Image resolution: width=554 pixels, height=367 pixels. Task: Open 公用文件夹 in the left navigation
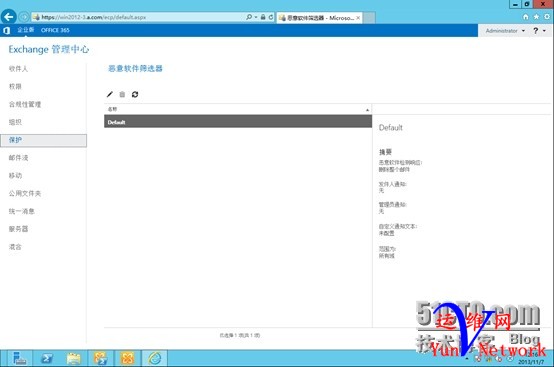pos(25,193)
